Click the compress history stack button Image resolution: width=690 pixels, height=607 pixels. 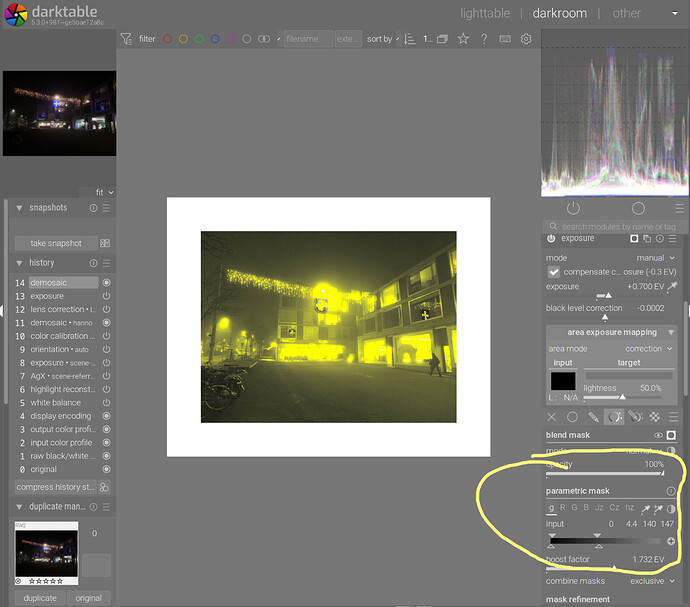(x=54, y=487)
